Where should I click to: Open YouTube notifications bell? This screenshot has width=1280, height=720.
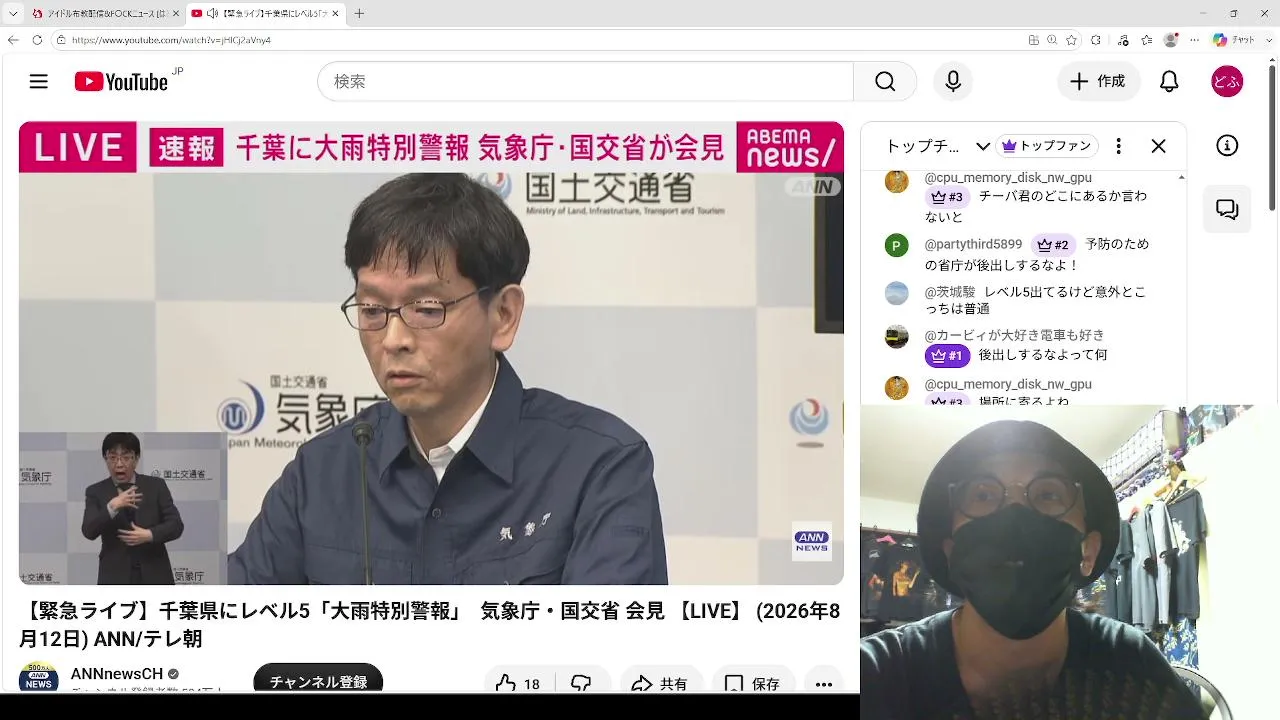tap(1169, 82)
